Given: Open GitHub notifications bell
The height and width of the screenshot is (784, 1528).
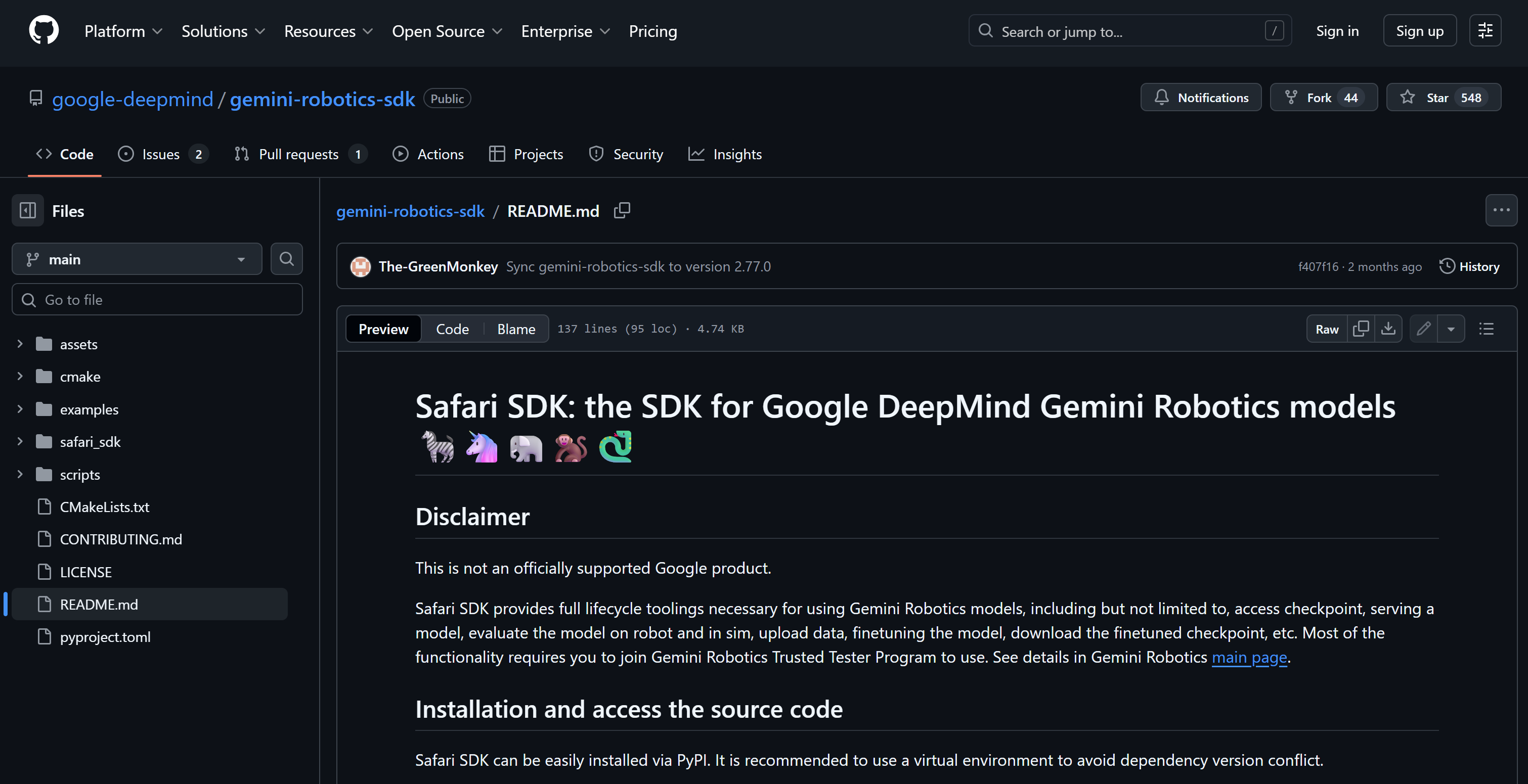Looking at the screenshot, I should tap(1202, 97).
